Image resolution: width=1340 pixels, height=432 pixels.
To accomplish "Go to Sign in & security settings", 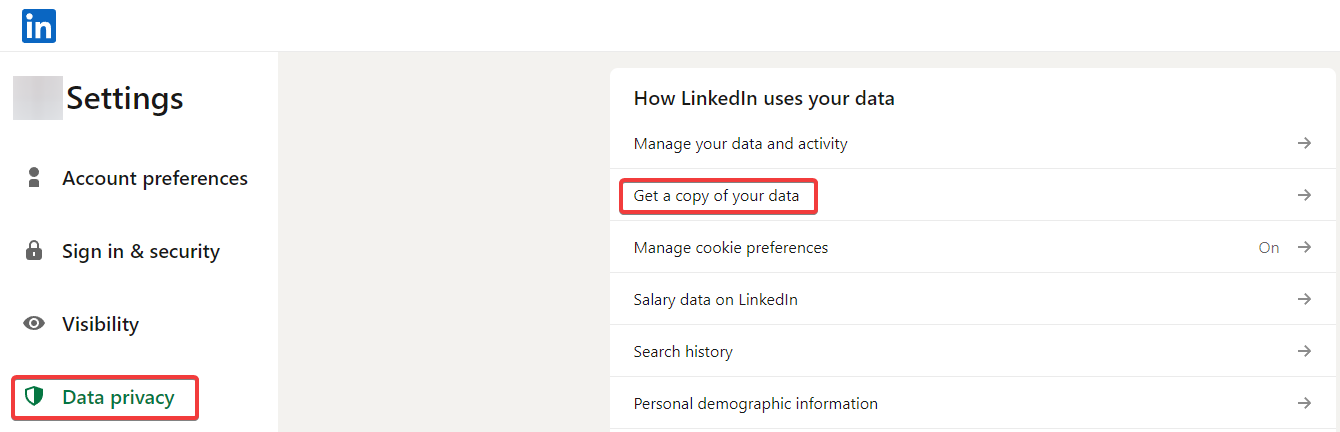I will [140, 251].
